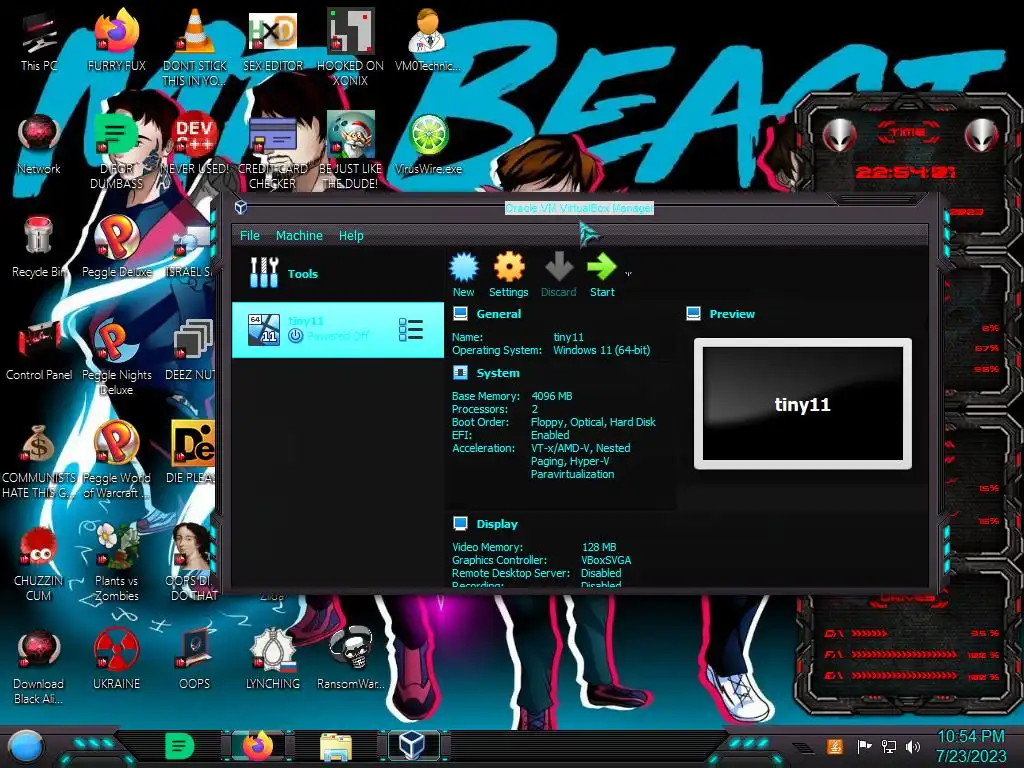
Task: Select the HOOKED ON XONIX shortcut
Action: (350, 48)
